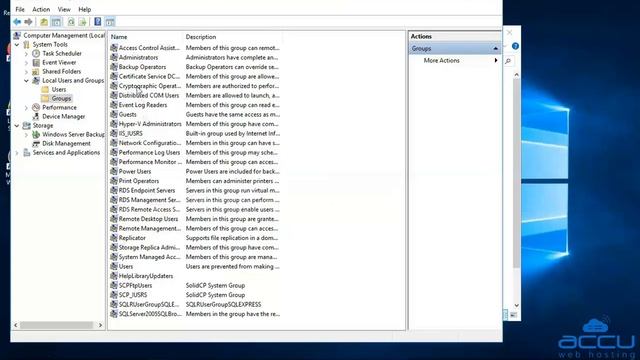640x360 pixels.
Task: Click the blue Help toolbar icon
Action: click(98, 22)
